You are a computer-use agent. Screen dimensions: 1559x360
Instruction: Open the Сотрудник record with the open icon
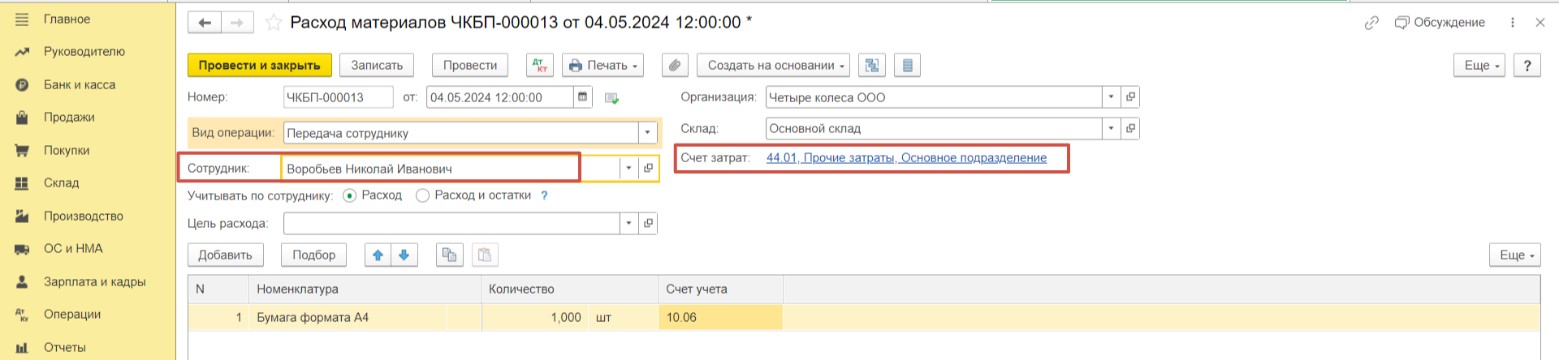[647, 169]
